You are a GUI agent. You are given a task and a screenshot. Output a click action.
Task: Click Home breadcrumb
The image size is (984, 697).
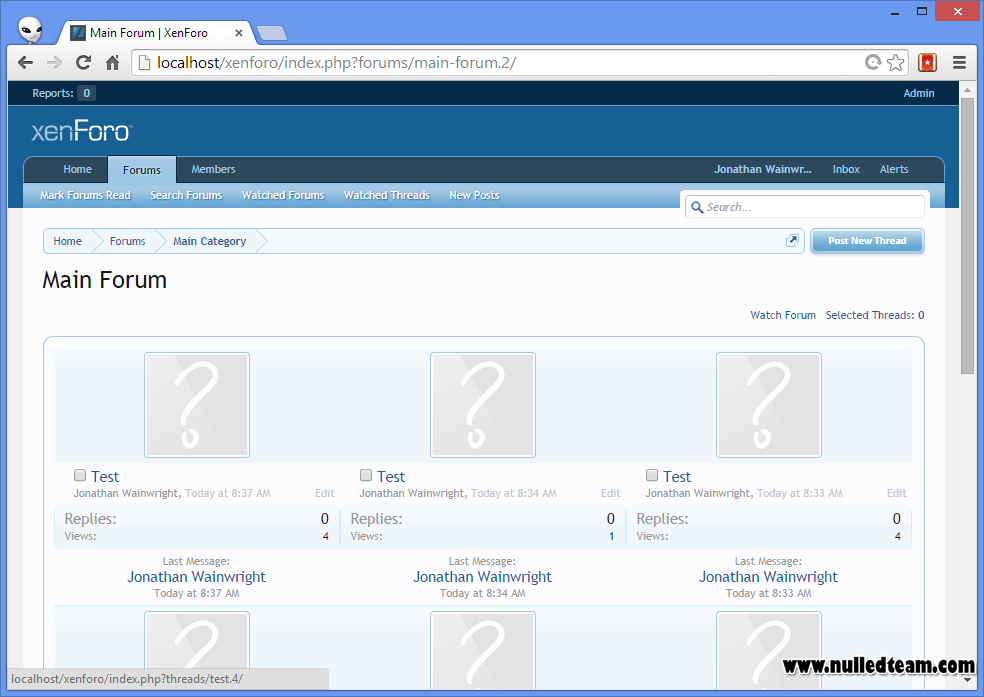(x=67, y=241)
